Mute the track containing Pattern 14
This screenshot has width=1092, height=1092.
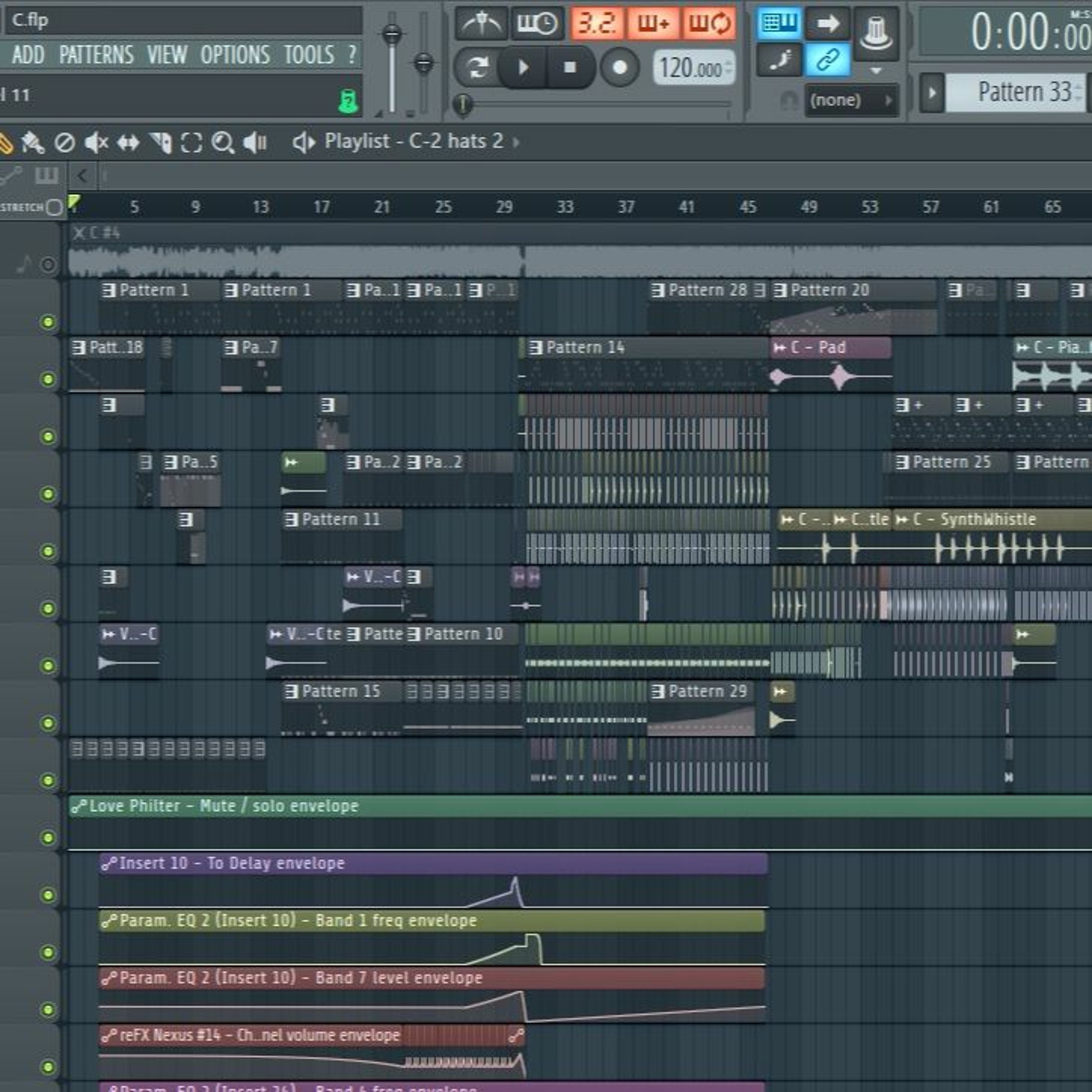click(x=49, y=379)
